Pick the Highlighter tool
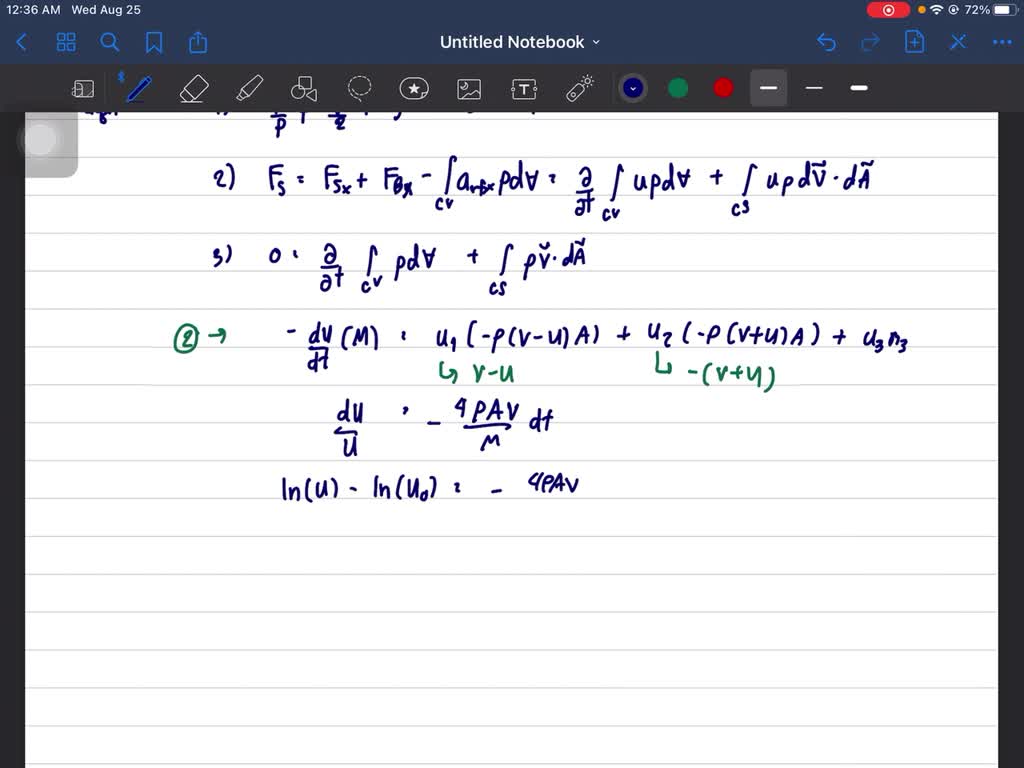The image size is (1024, 768). (249, 89)
